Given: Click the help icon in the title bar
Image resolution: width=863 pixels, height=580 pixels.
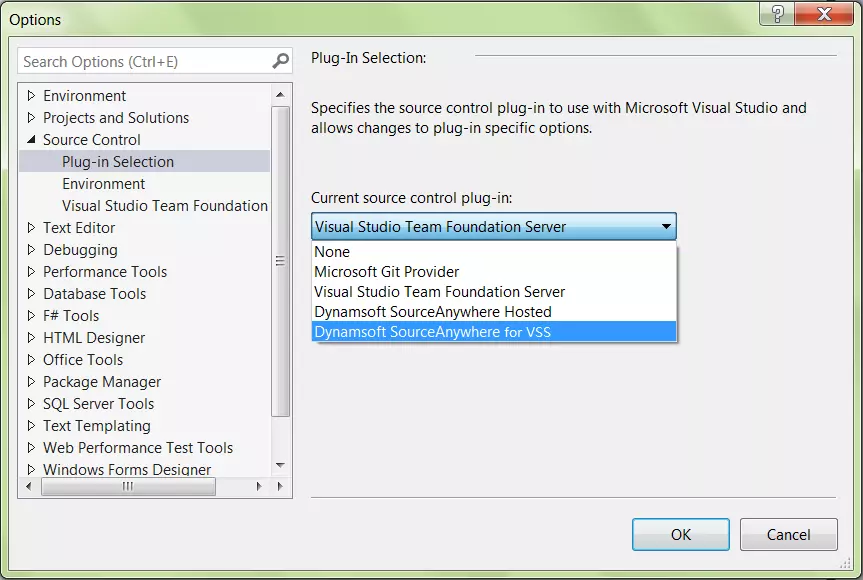Looking at the screenshot, I should click(778, 15).
